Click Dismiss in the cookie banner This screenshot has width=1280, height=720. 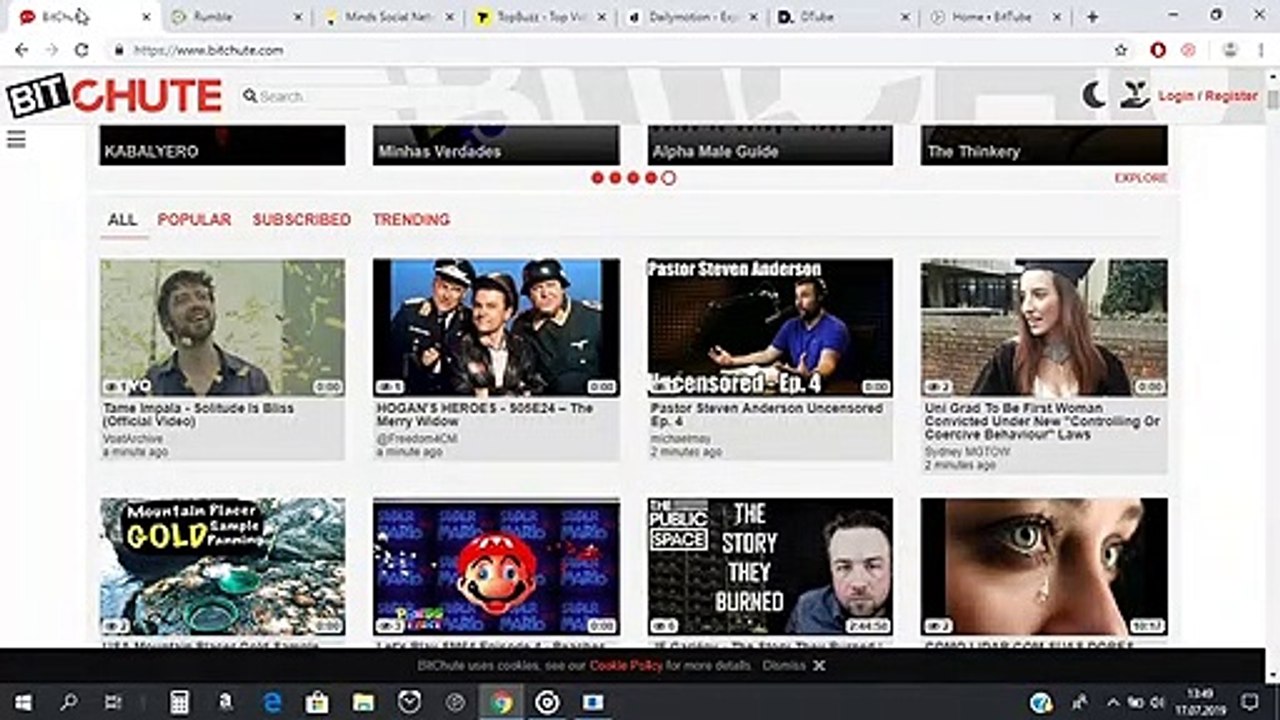point(784,666)
